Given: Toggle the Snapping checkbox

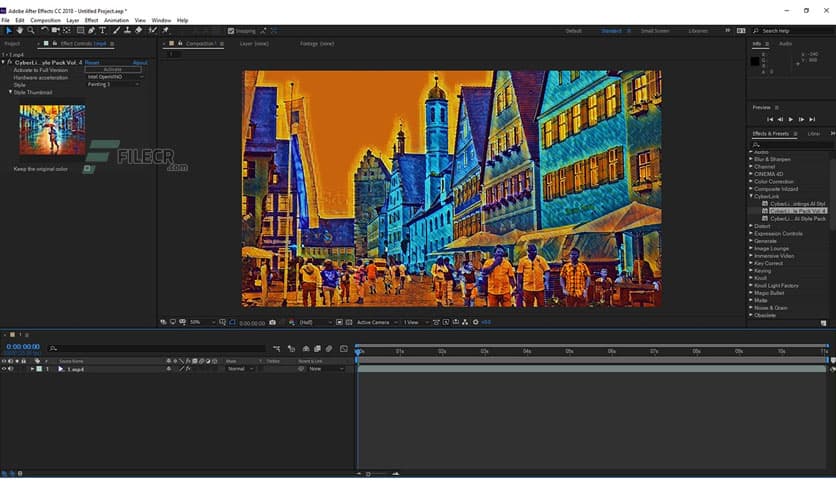Looking at the screenshot, I should 231,31.
